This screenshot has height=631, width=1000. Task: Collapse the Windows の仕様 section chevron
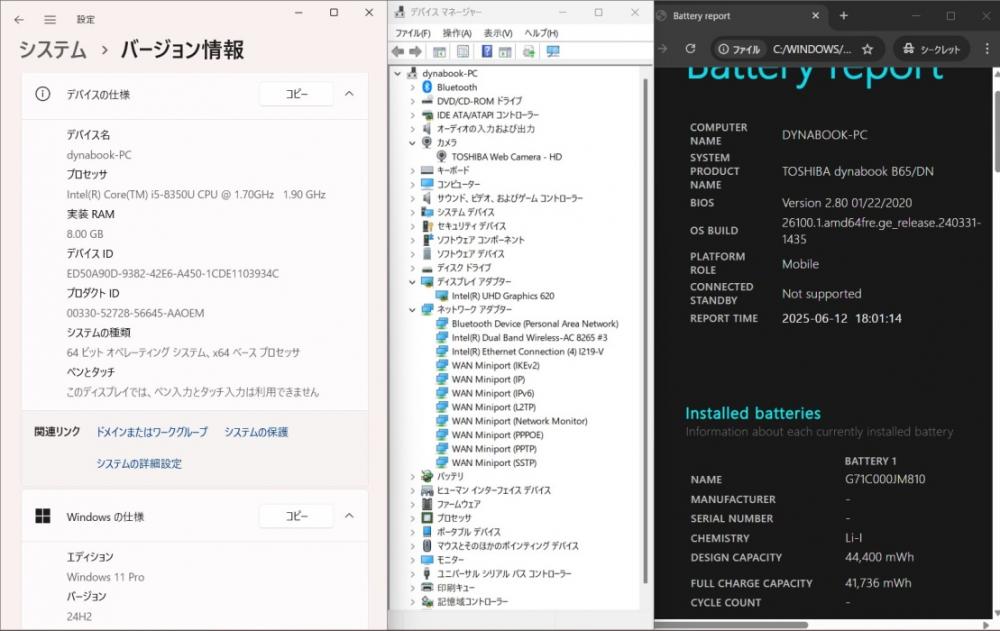(349, 516)
